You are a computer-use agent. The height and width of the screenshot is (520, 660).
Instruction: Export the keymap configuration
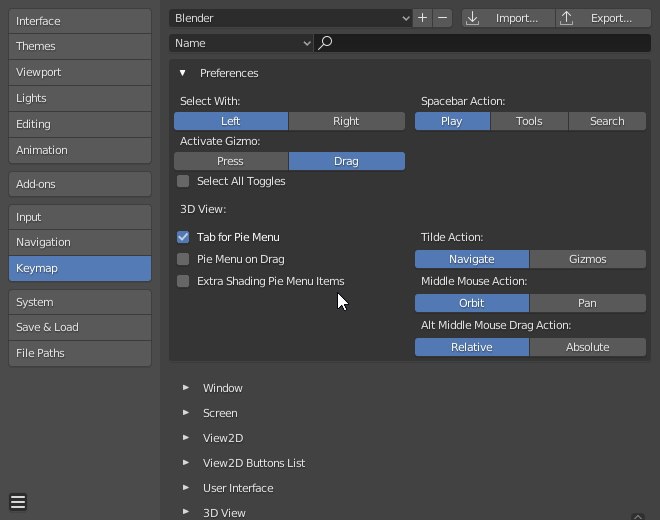[603, 18]
